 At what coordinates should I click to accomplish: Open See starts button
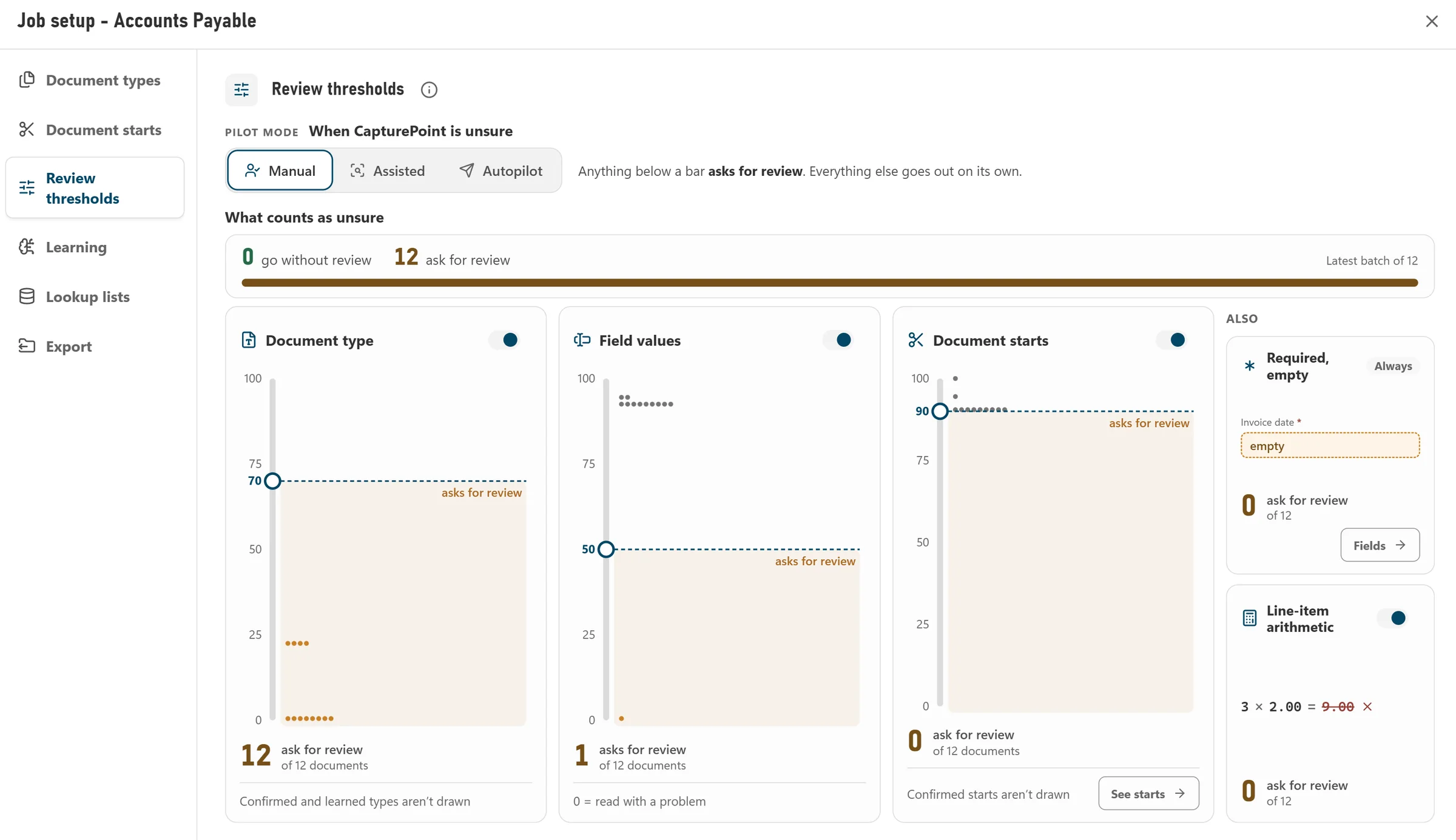coord(1148,793)
